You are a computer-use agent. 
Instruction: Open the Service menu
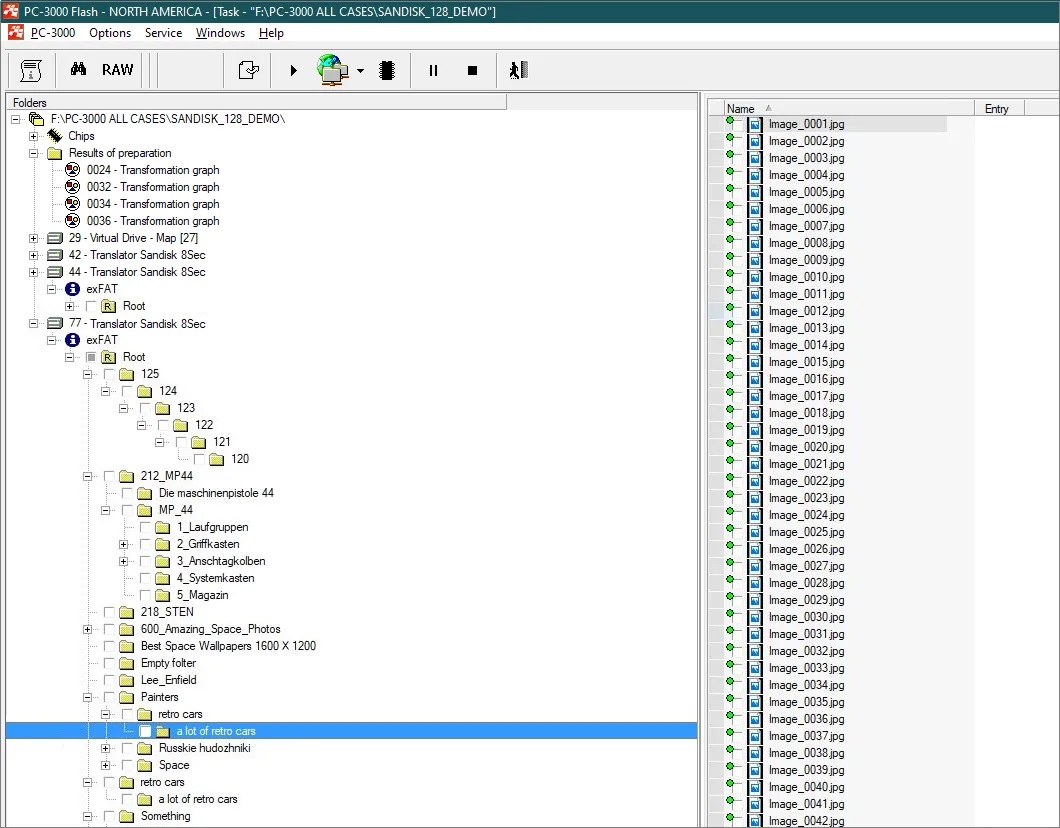coord(163,33)
